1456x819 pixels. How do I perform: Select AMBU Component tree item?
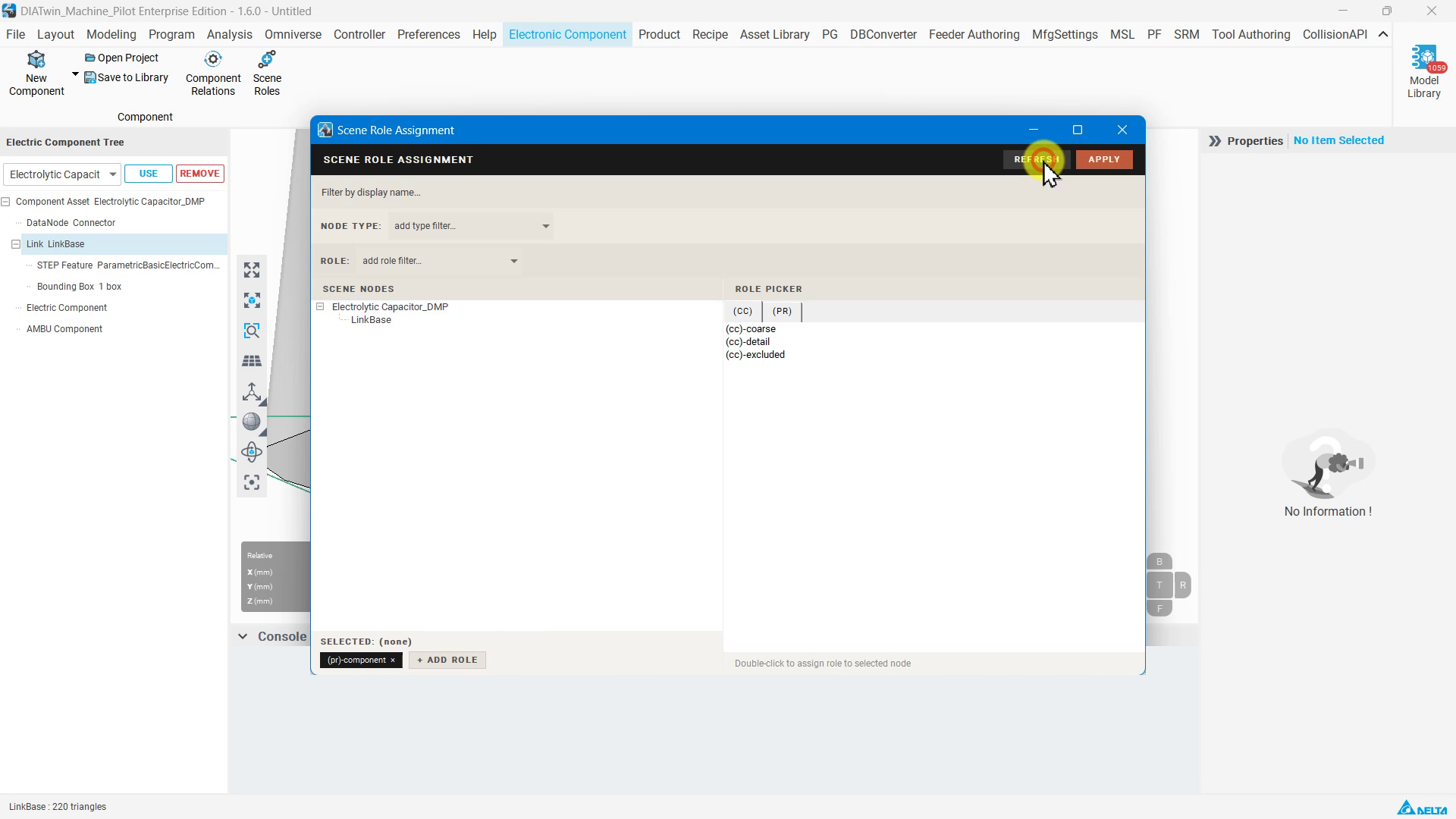tap(64, 329)
